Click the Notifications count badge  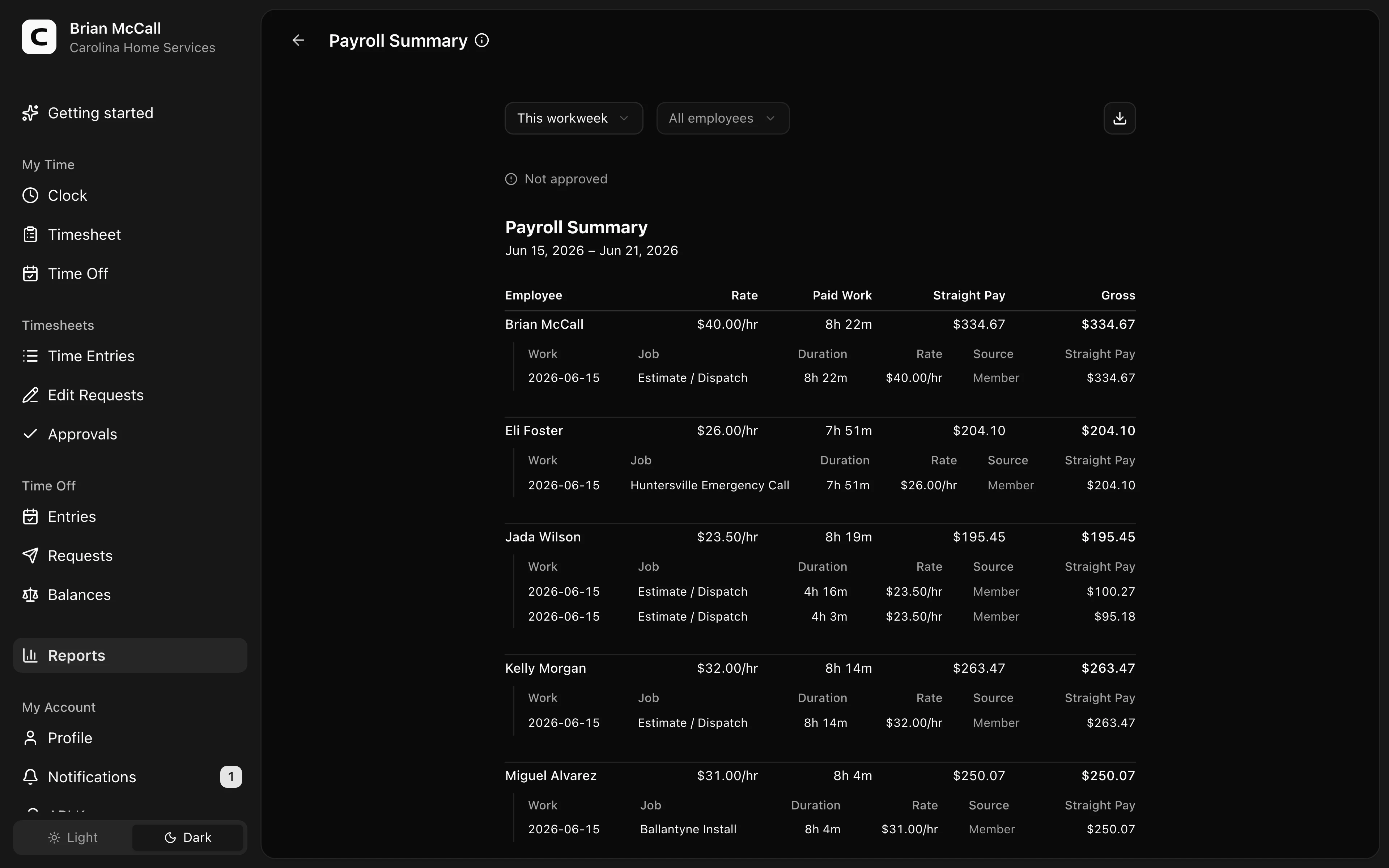pos(231,777)
